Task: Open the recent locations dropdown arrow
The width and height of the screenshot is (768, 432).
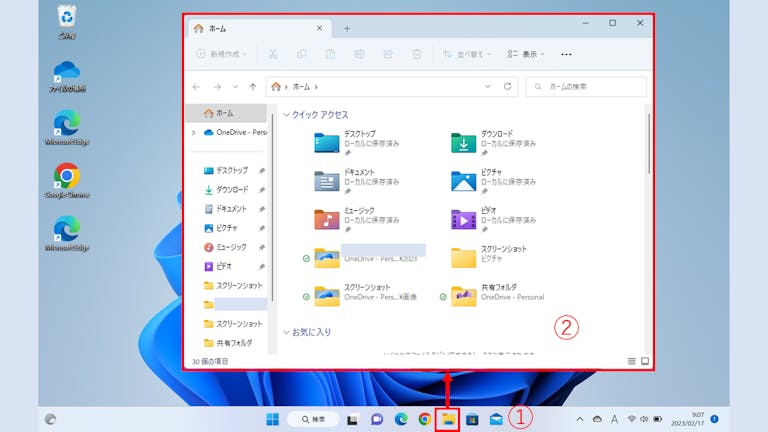Action: [x=235, y=87]
